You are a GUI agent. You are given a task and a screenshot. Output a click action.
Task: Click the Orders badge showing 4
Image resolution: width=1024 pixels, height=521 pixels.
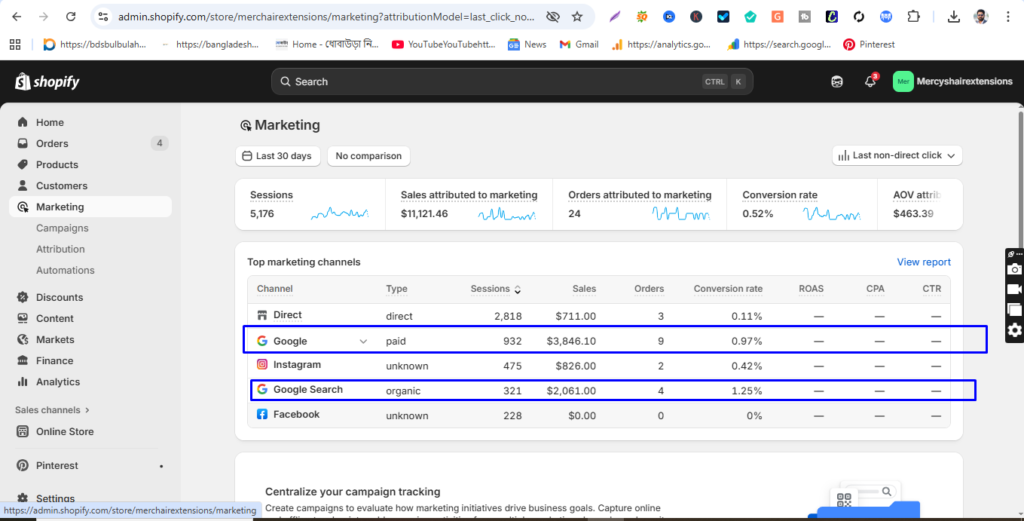[159, 143]
